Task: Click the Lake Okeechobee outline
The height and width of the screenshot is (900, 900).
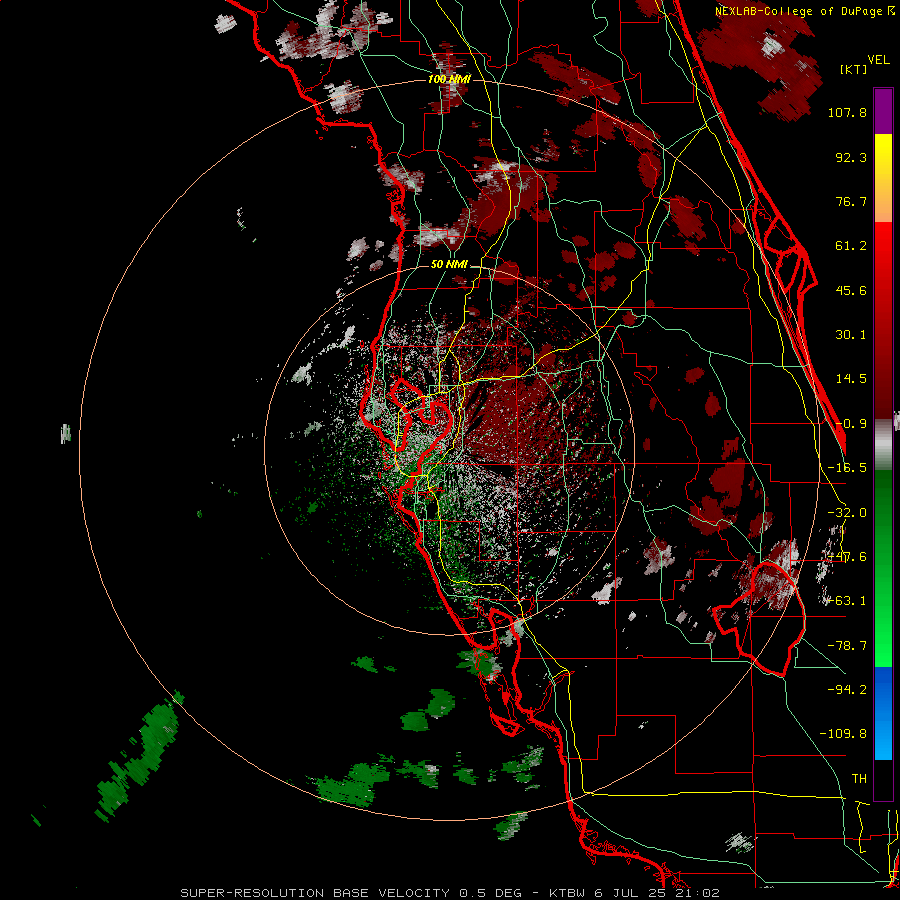Action: point(761,620)
